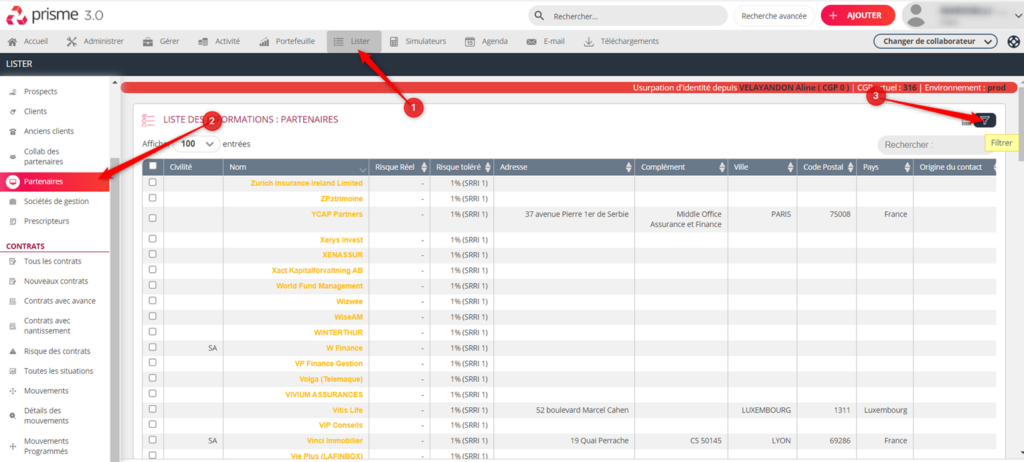Click the Risques des contrats warning icon
This screenshot has height=462, width=1024.
13,351
